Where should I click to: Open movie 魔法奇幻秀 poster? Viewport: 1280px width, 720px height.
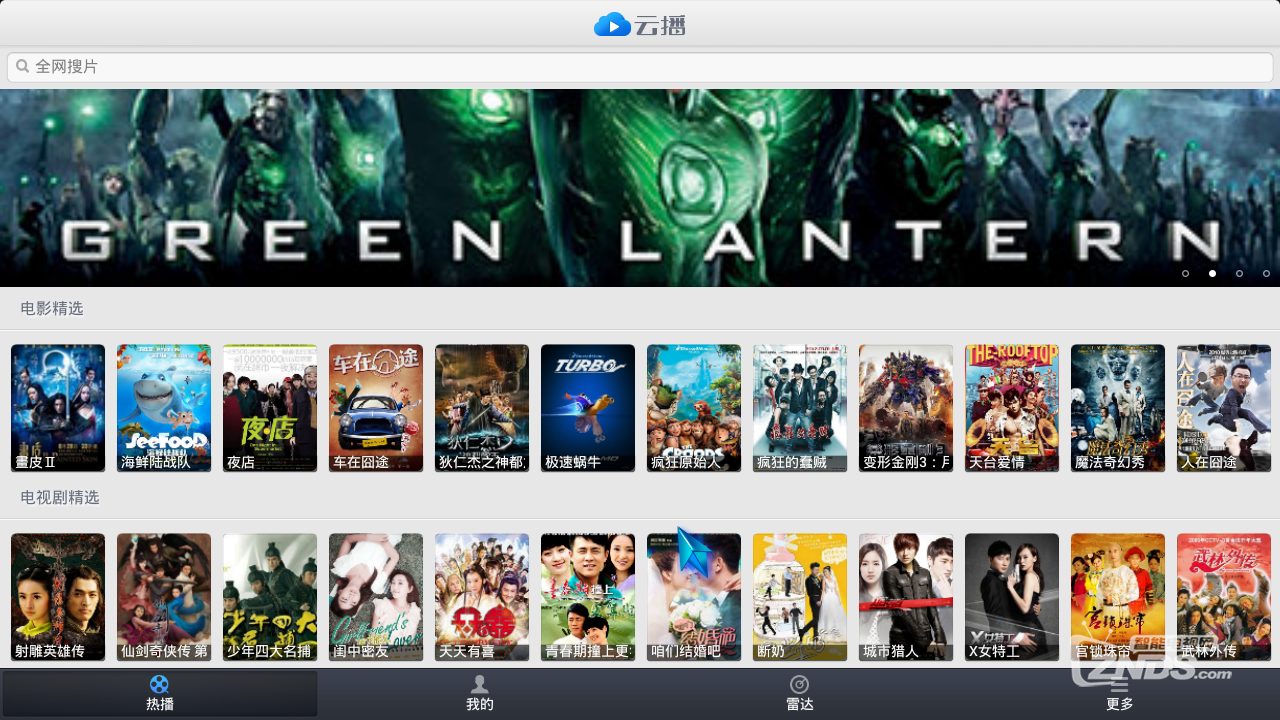click(1118, 408)
